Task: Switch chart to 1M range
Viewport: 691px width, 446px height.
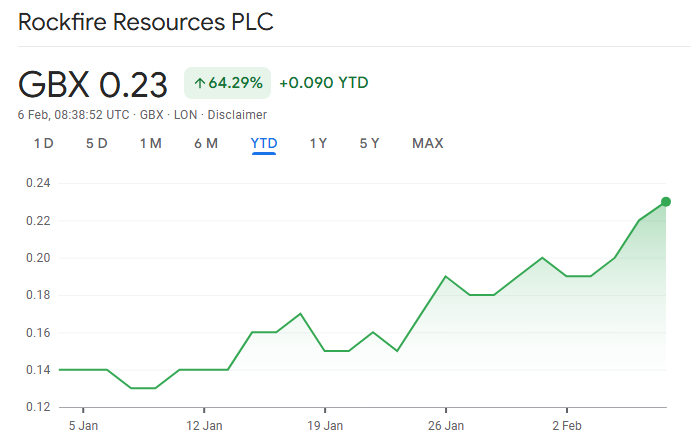Action: pyautogui.click(x=151, y=143)
